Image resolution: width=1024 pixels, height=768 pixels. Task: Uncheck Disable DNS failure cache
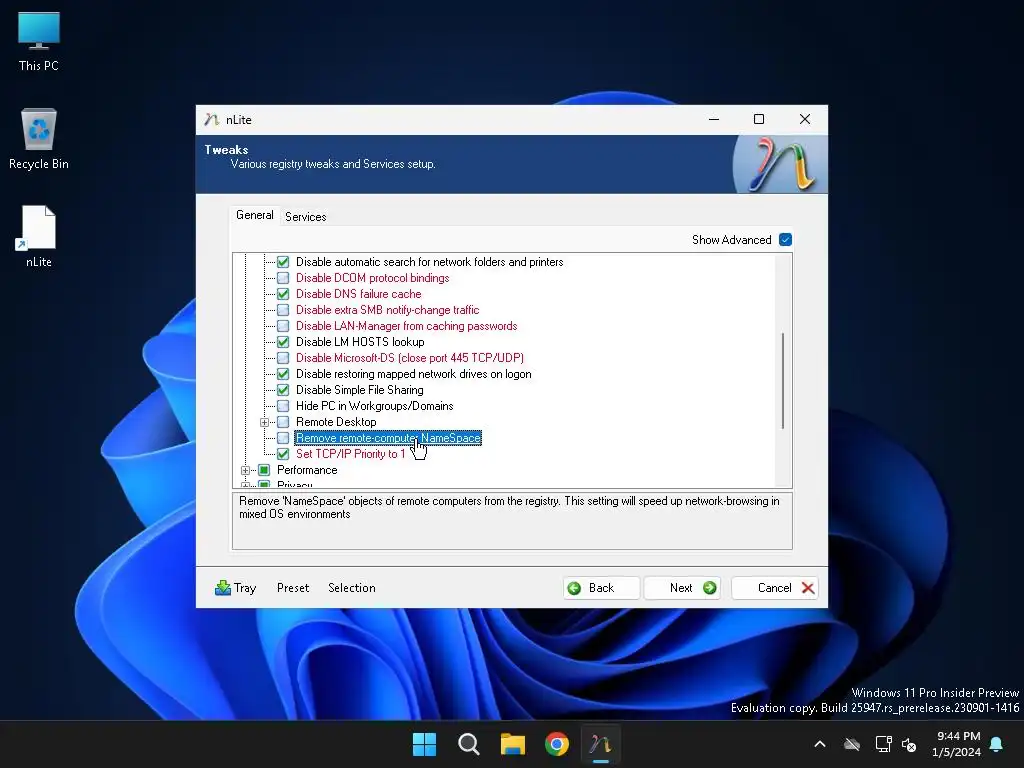pos(283,294)
